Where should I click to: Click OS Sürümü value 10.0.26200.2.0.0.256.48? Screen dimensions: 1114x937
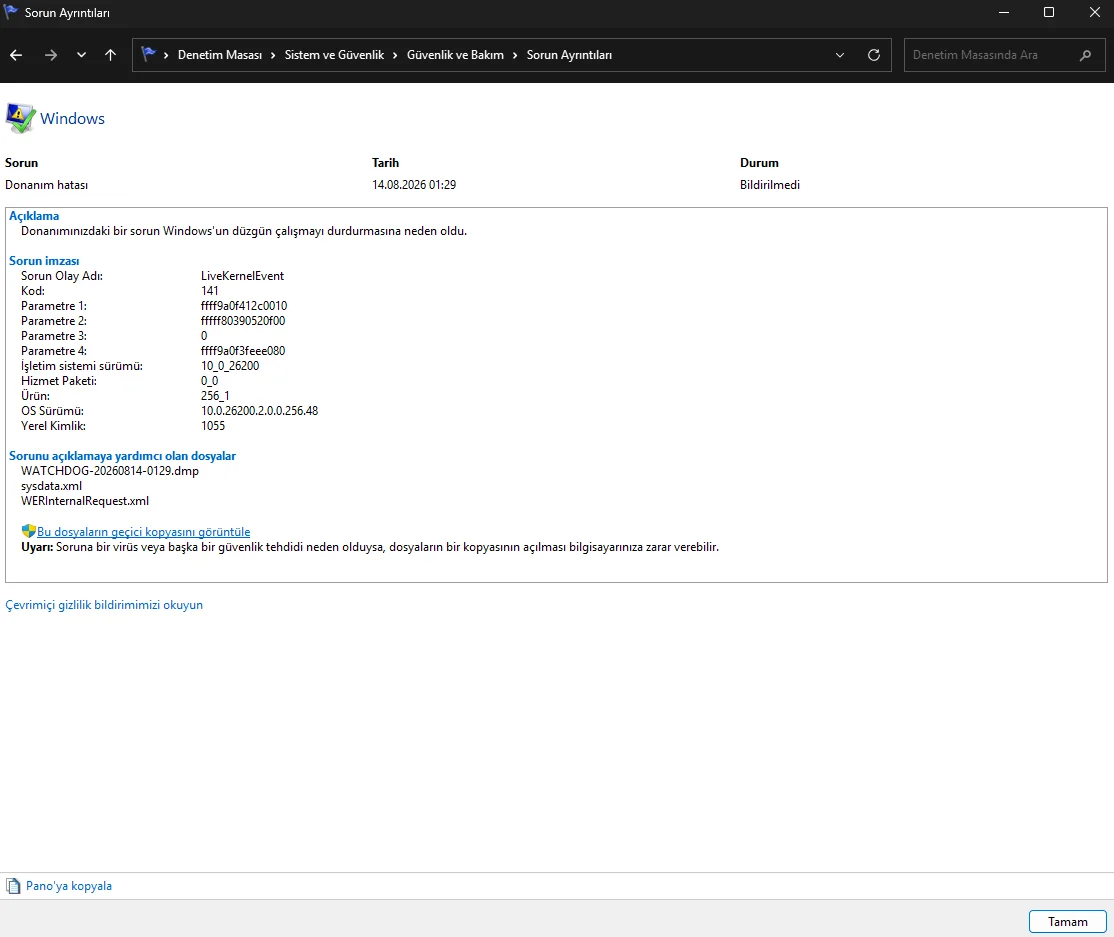click(259, 411)
